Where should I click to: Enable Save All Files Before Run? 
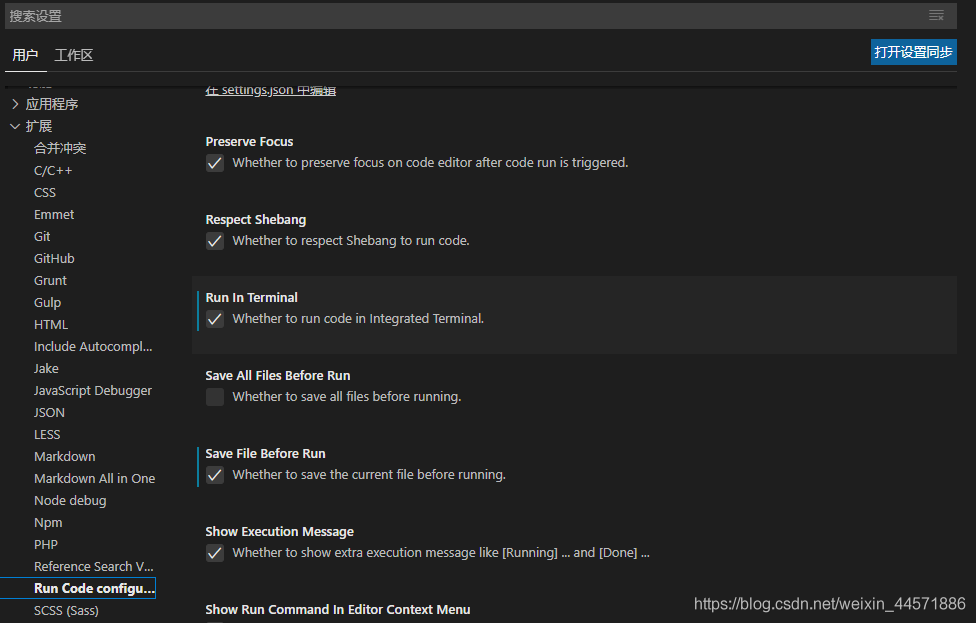[x=215, y=397]
